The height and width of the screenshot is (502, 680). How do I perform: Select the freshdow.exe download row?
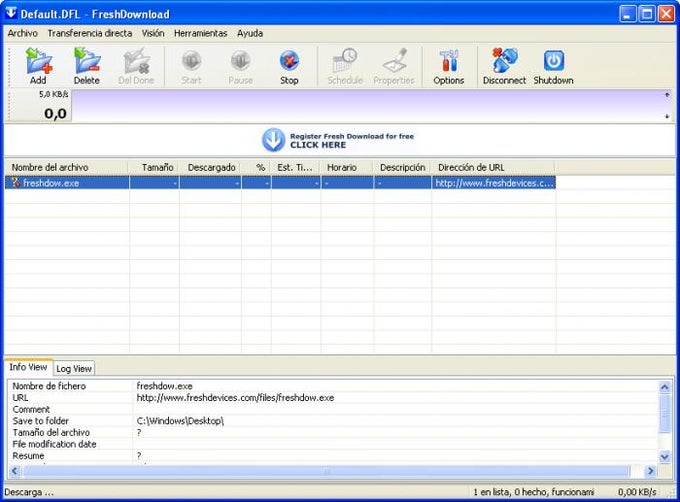tap(280, 183)
